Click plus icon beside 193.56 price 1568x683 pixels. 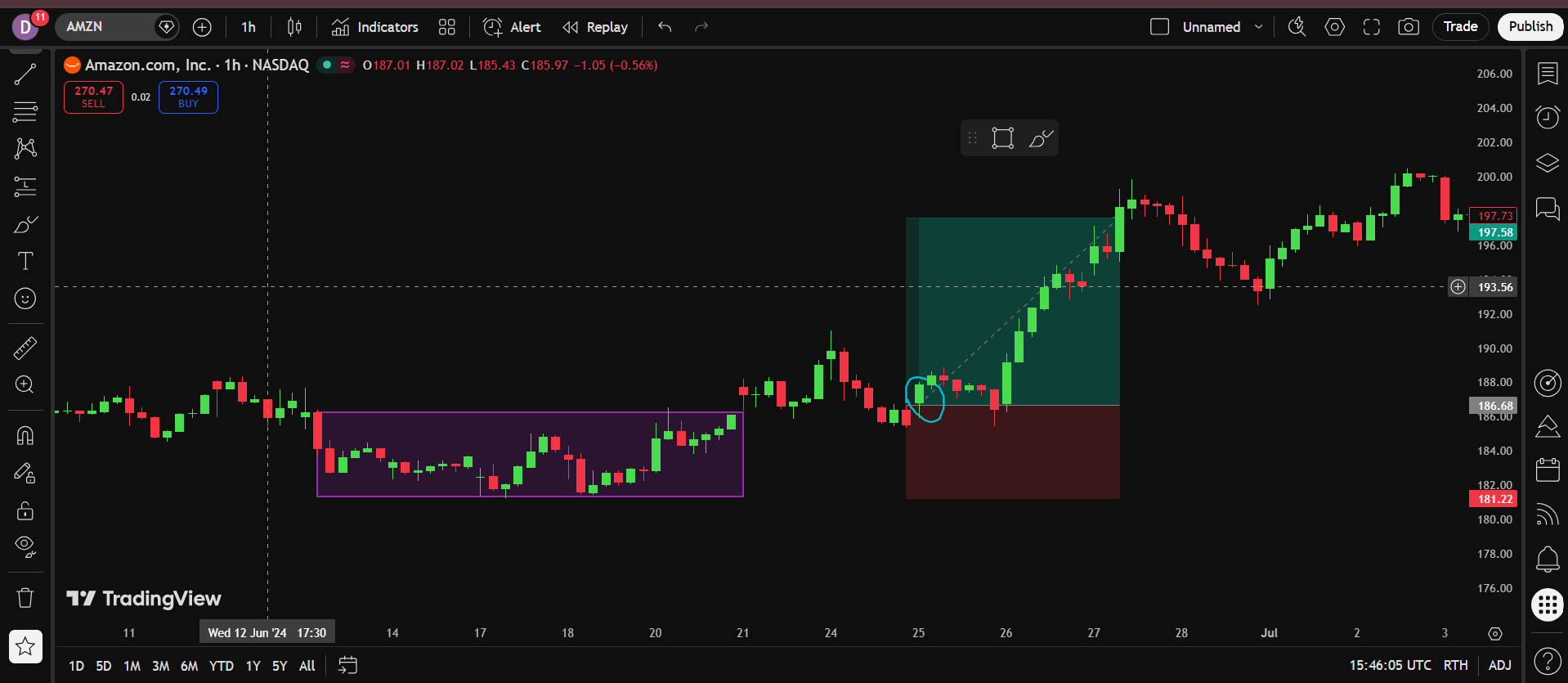tap(1458, 287)
